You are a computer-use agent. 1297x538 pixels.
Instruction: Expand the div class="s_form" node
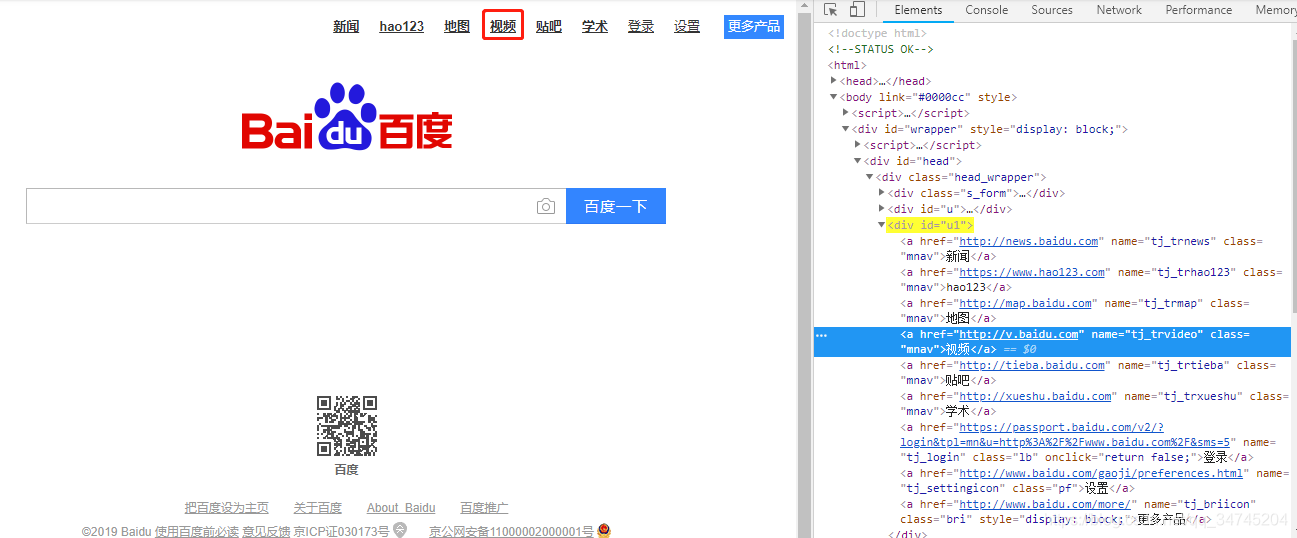point(882,193)
